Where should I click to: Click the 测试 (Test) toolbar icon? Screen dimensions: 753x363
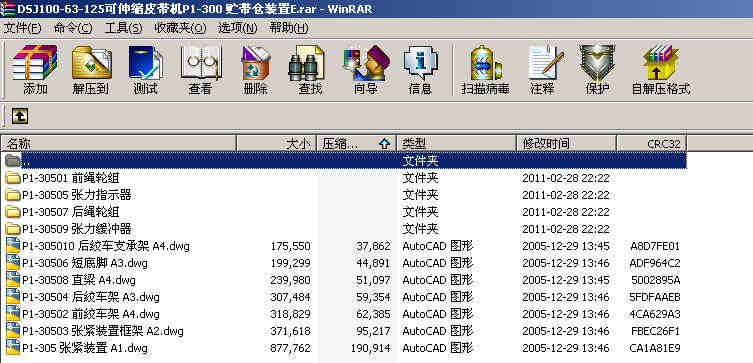[146, 62]
